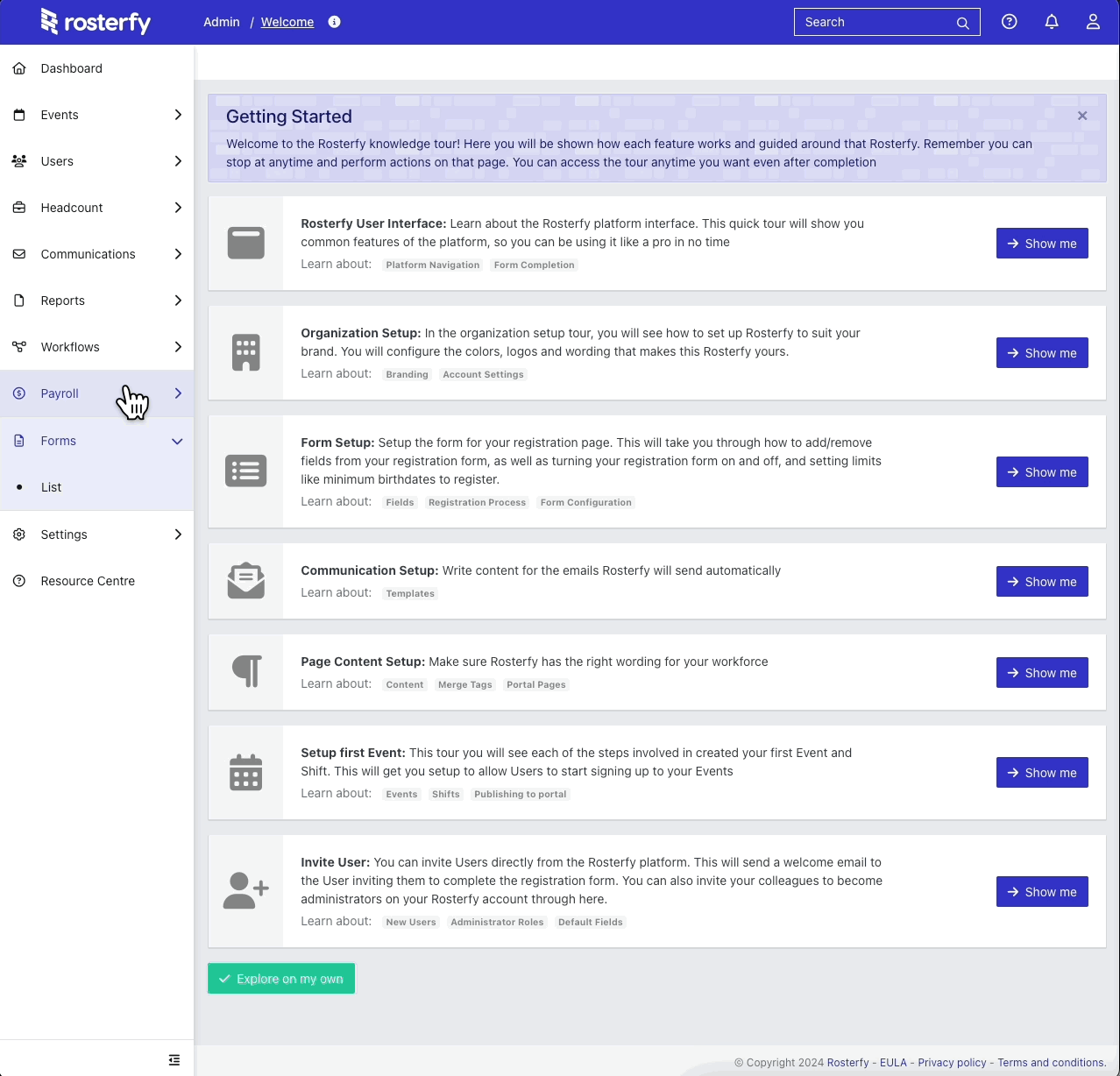Click the Merge Tags tag

click(465, 684)
